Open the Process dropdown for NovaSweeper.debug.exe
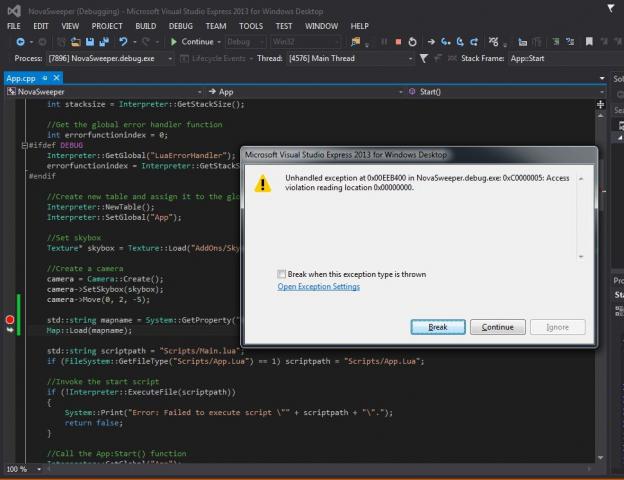Screen dimensions: 624x480 (111, 58)
